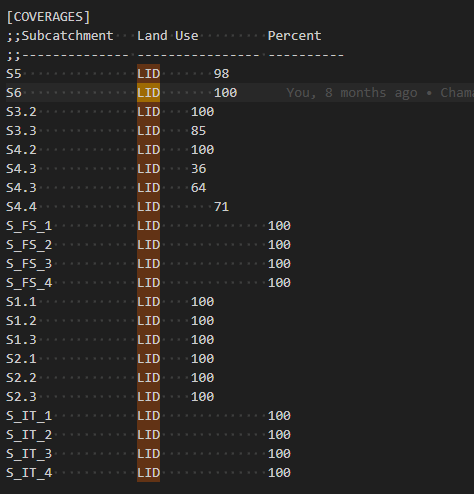Click the subcatchment name S_IT_2

click(x=29, y=435)
